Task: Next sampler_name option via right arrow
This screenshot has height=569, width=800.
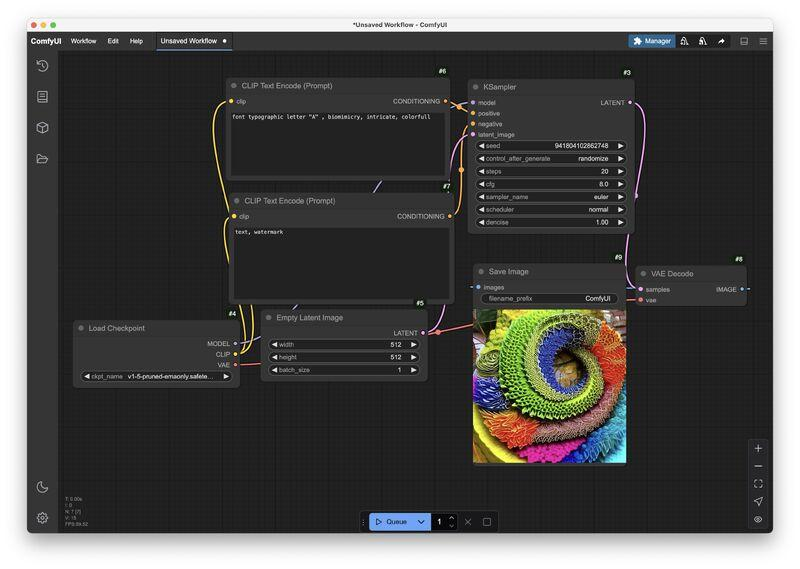Action: click(620, 197)
